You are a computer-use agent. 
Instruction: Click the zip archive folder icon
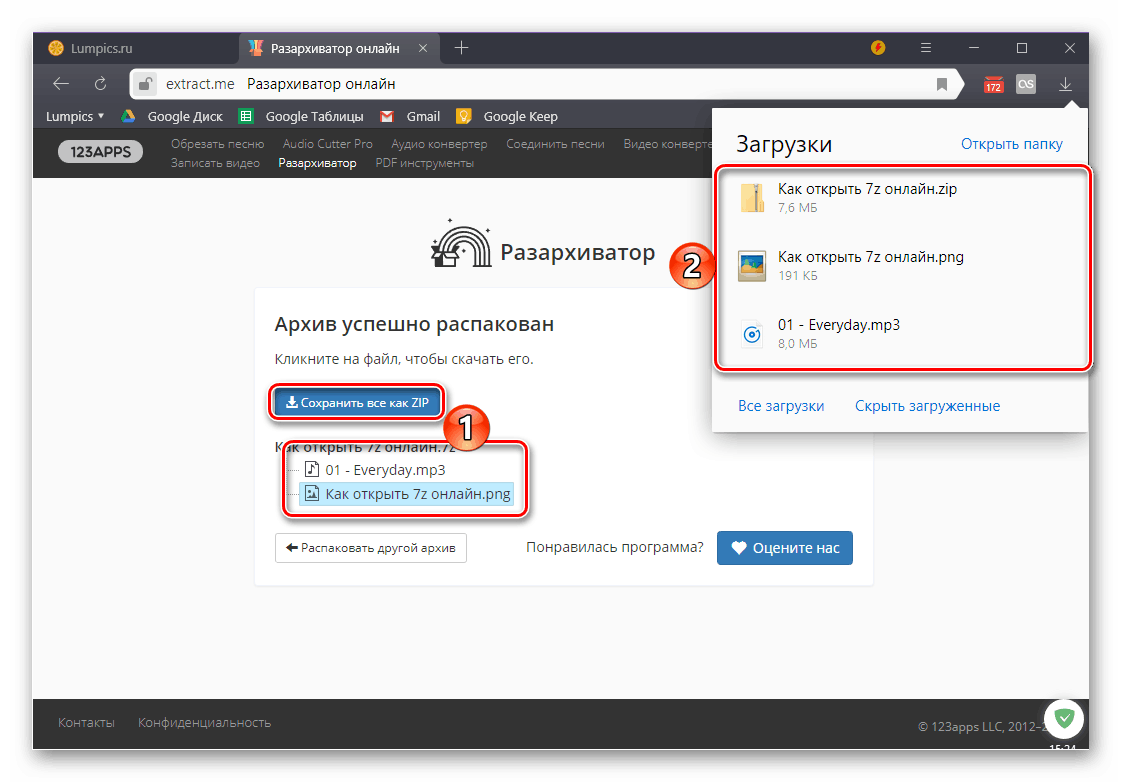tap(752, 198)
